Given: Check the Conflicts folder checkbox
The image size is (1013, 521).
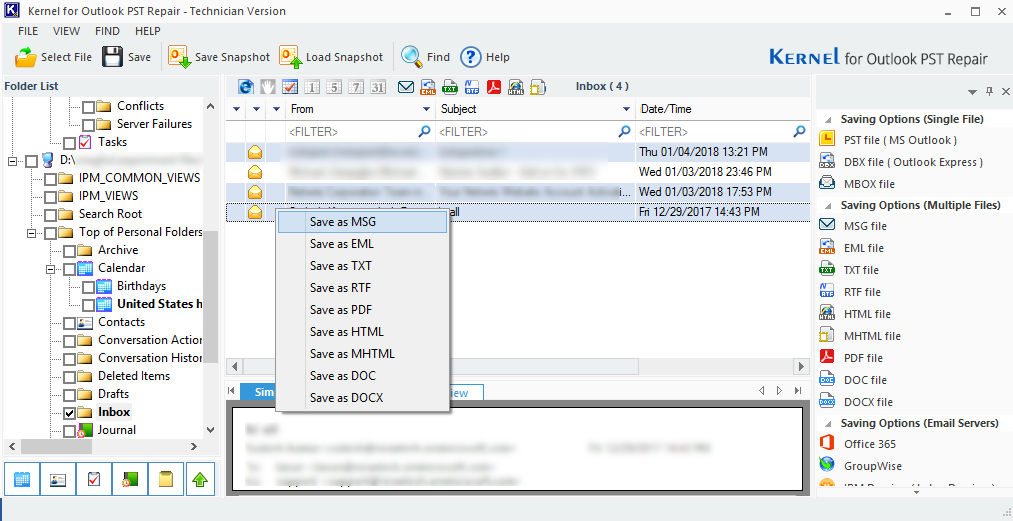Looking at the screenshot, I should [x=89, y=107].
